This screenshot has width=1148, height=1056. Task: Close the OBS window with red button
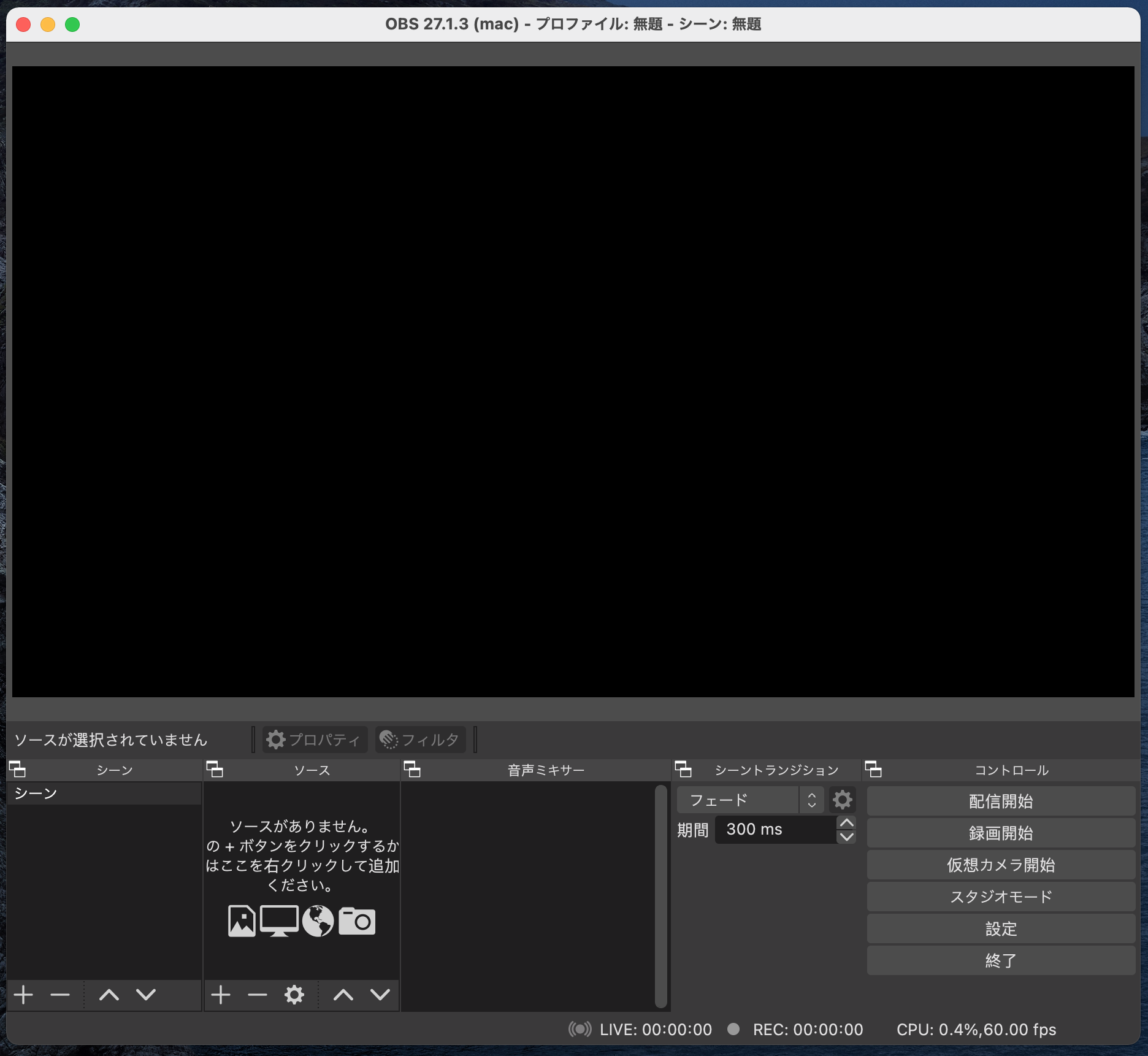pyautogui.click(x=23, y=24)
